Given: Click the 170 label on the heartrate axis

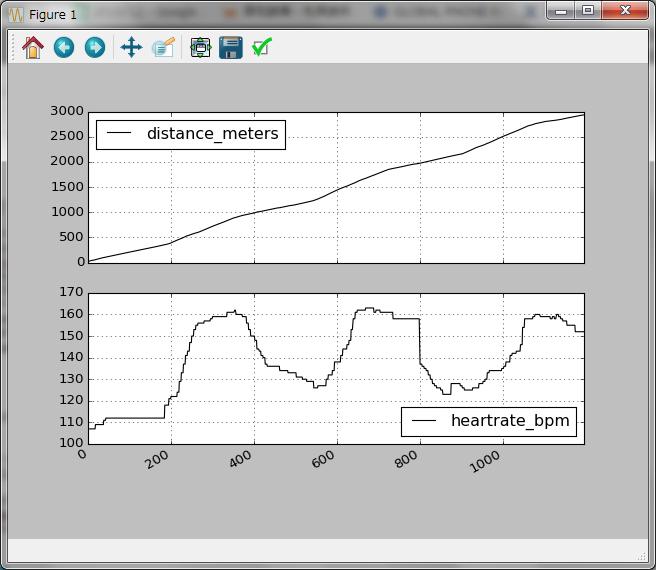Looking at the screenshot, I should 71,292.
